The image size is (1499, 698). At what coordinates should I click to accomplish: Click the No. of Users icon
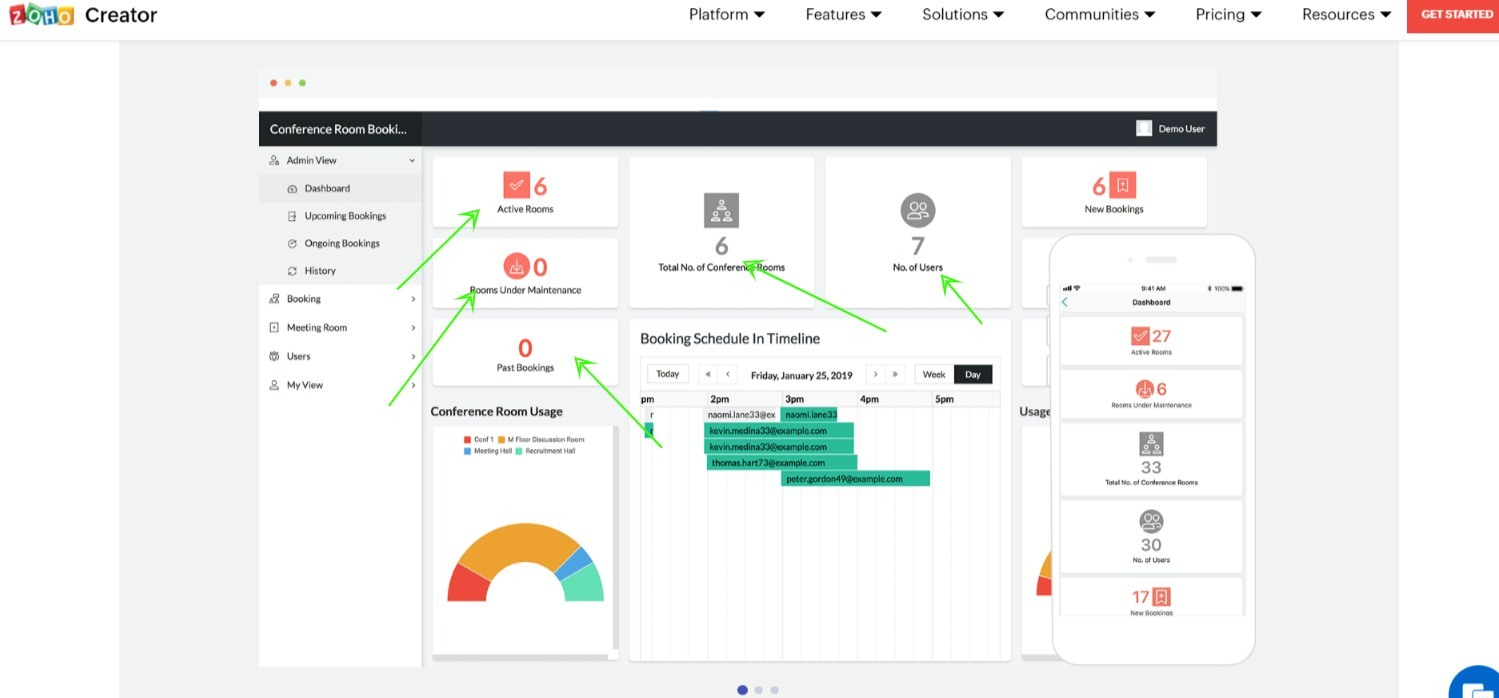pos(918,211)
